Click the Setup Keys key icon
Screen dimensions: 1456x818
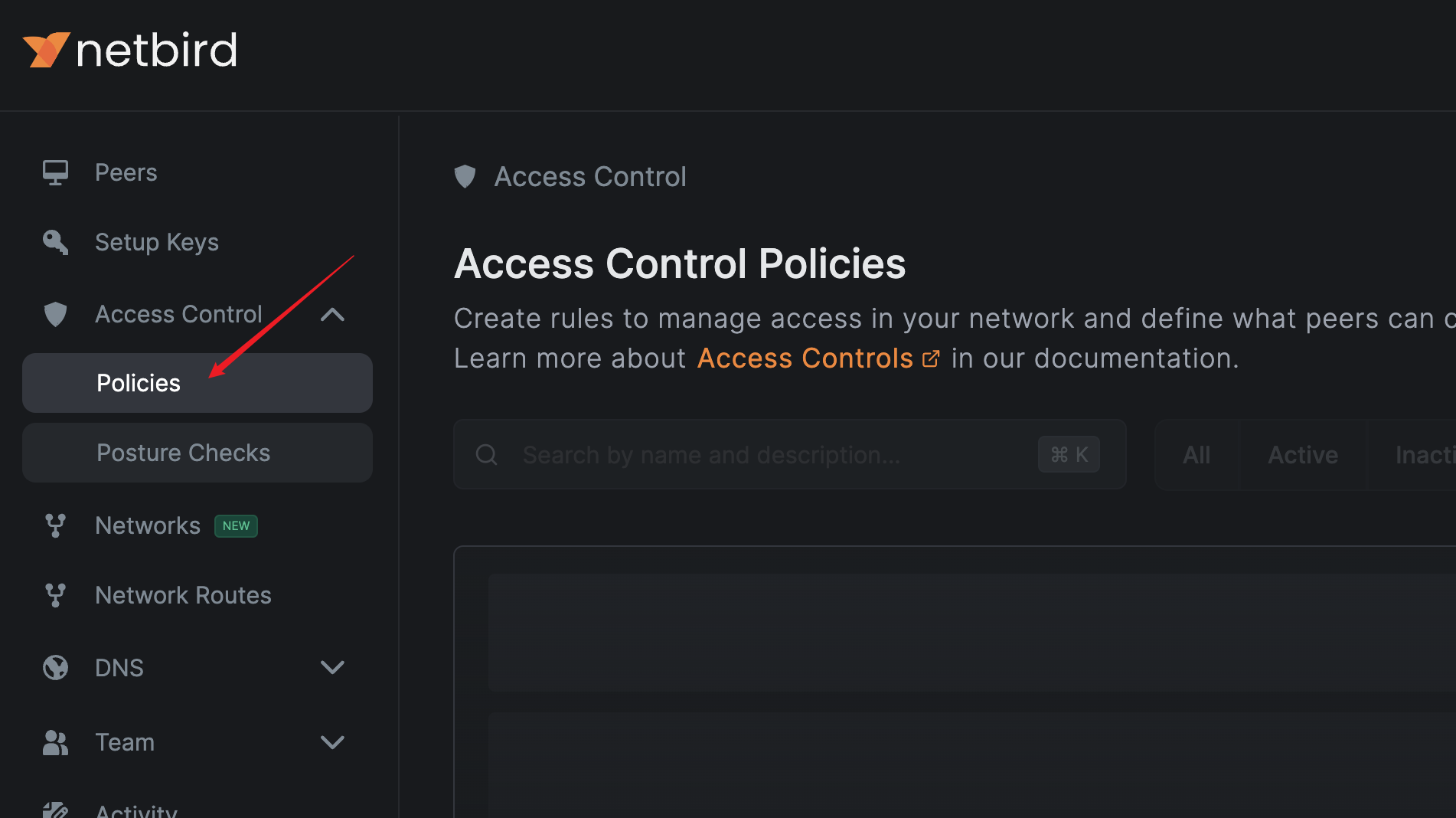coord(55,242)
